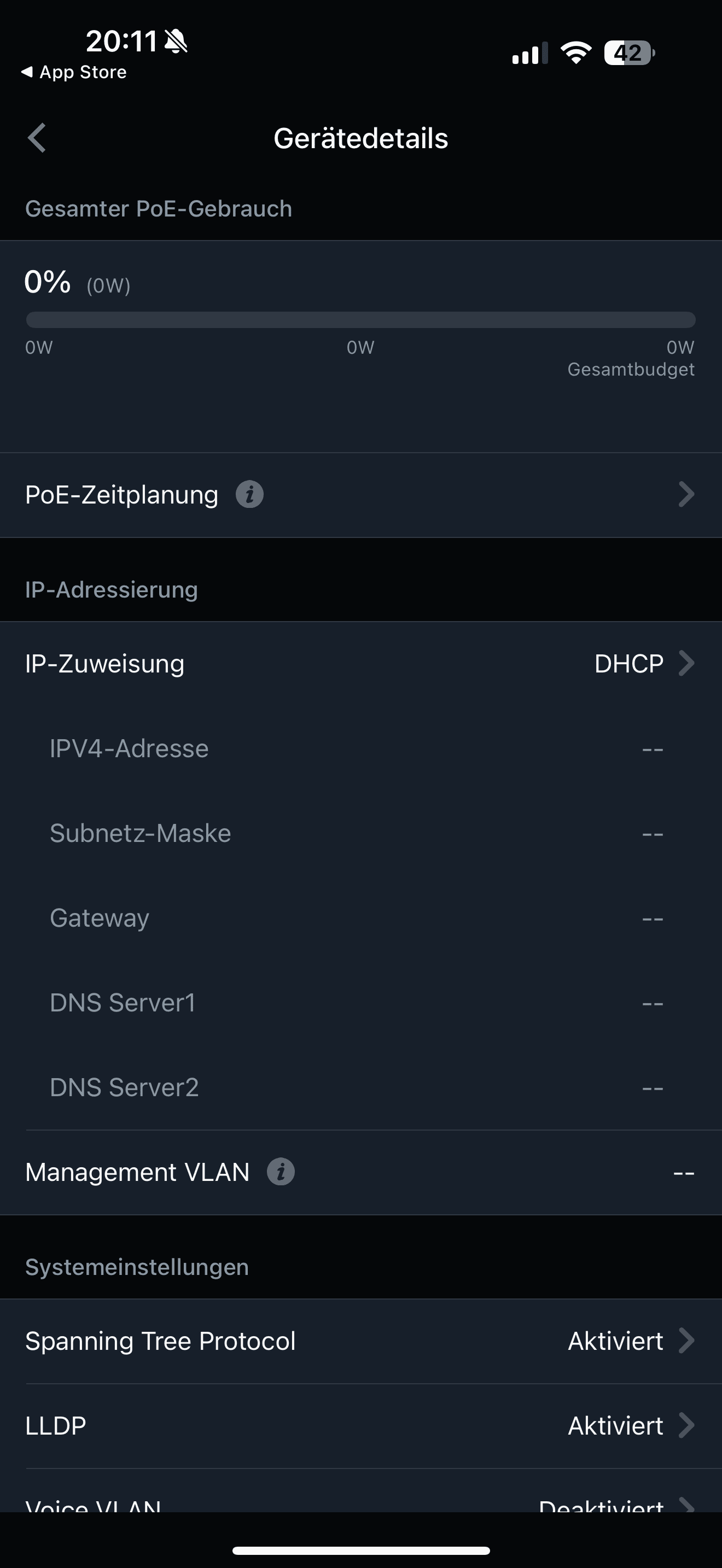Select the IPV4-Adresse row

[x=360, y=748]
